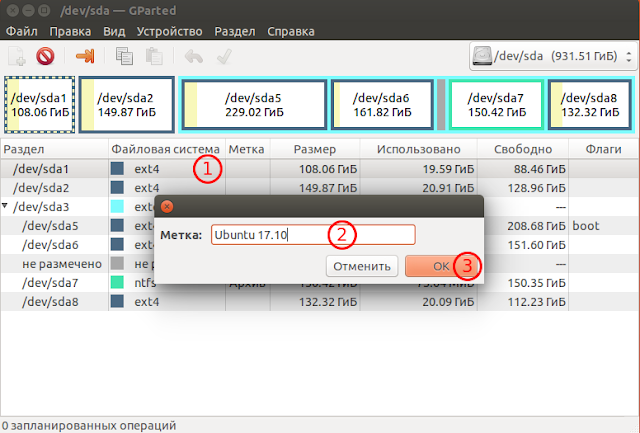640x433 pixels.
Task: Confirm the label with the OK button
Action: [x=441, y=266]
